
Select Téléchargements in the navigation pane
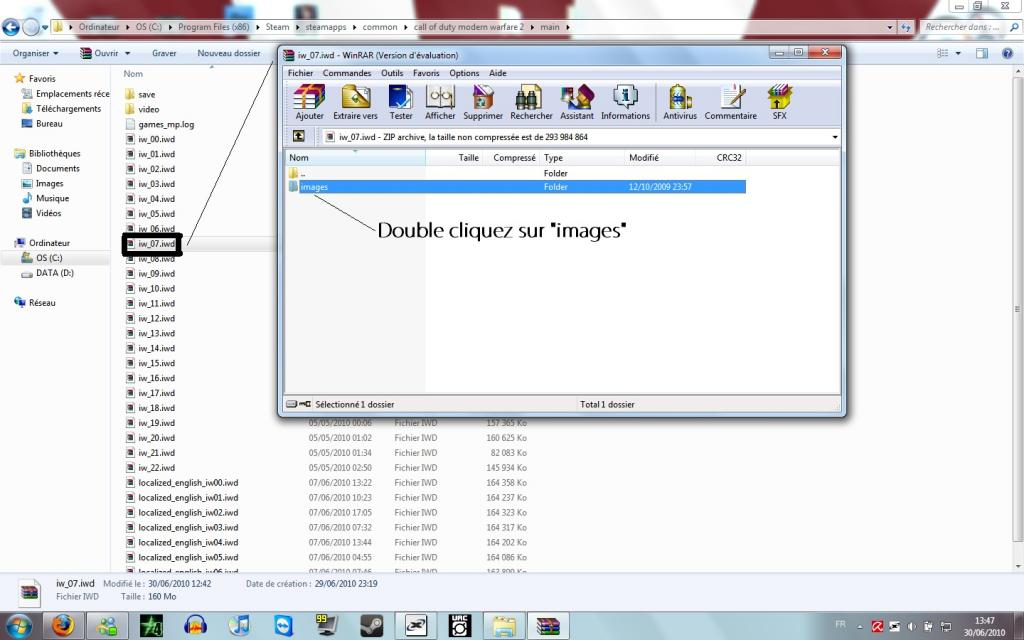(x=68, y=109)
